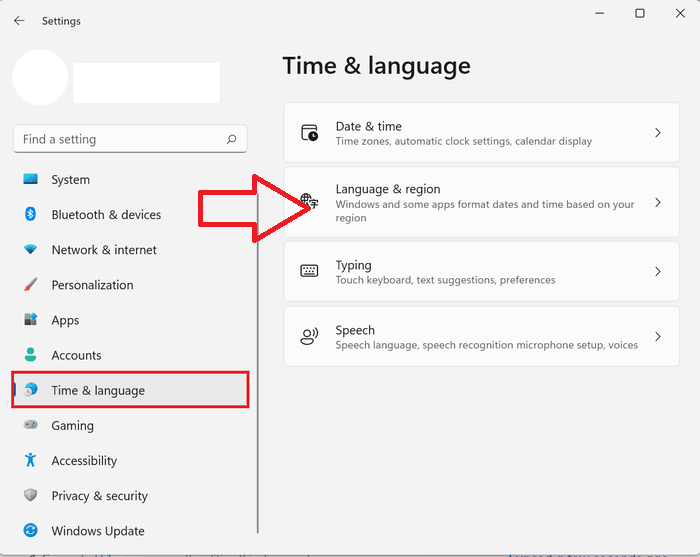Open Accessibility settings label
This screenshot has height=557, width=700.
(x=84, y=461)
